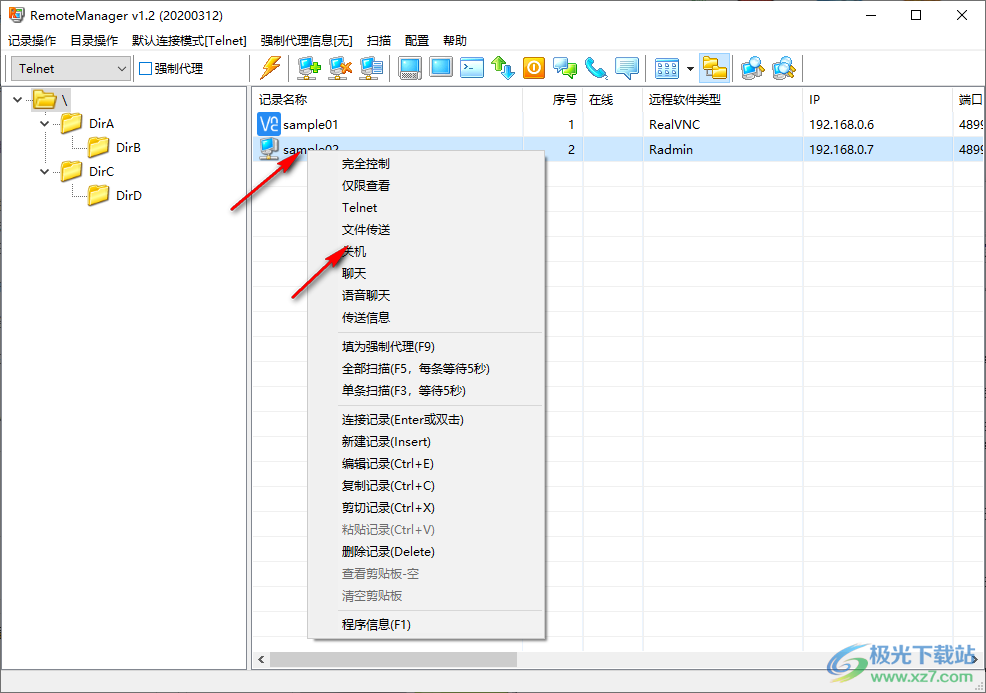Sort by the IP column header

coord(877,99)
